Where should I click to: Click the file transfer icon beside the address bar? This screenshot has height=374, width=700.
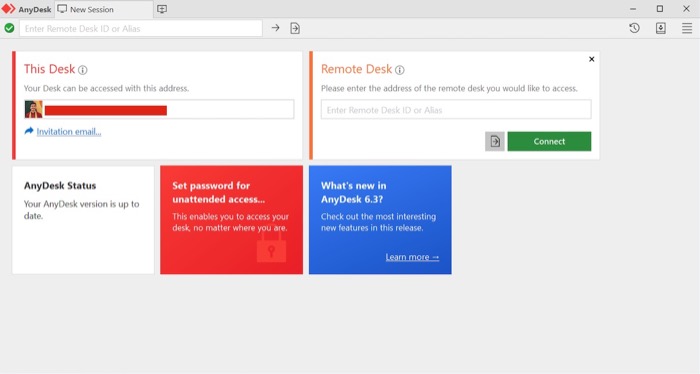[x=295, y=29]
